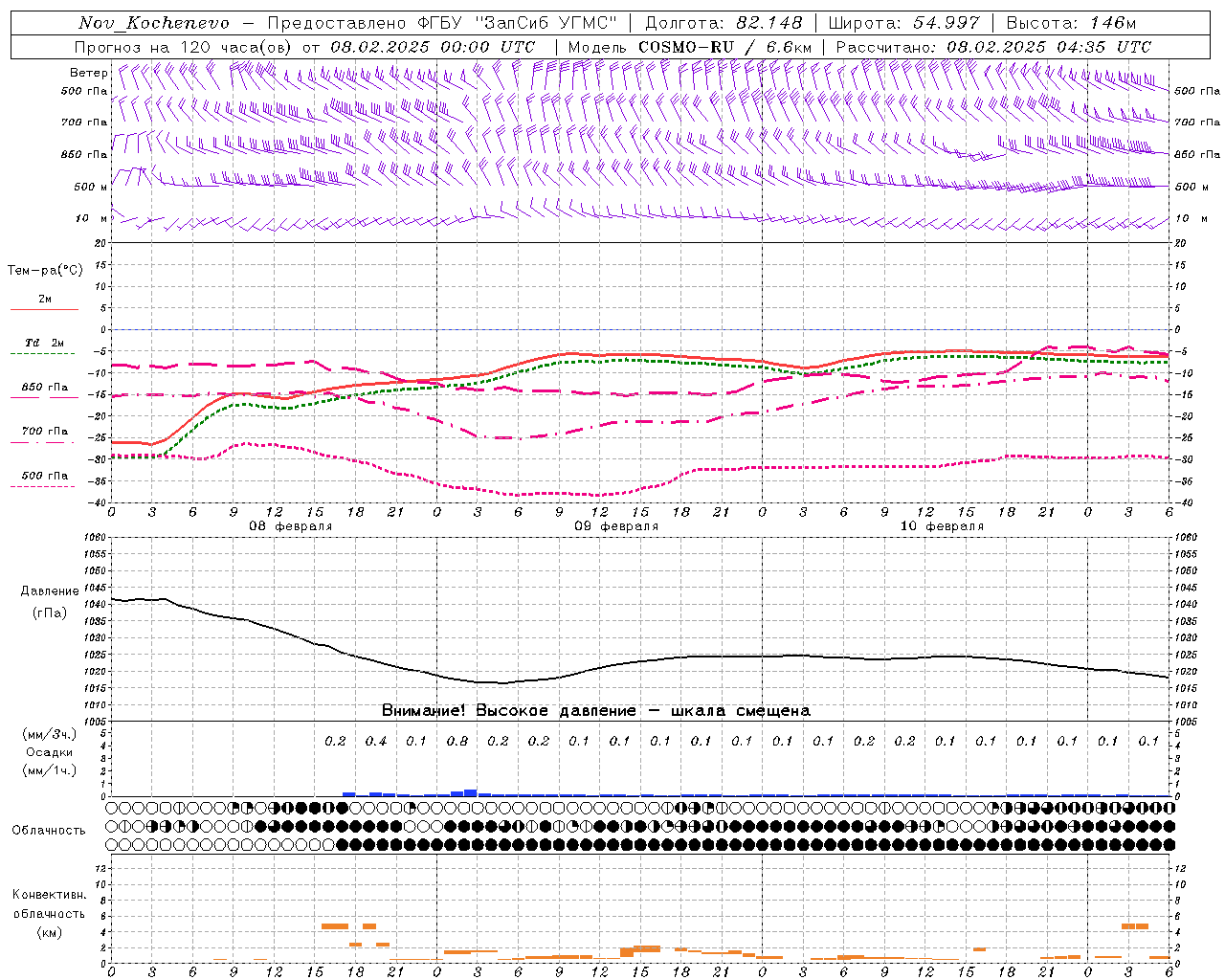Click the forecast text Прогноз на 120 часа(ов)
This screenshot has width=1225, height=980.
(x=185, y=47)
